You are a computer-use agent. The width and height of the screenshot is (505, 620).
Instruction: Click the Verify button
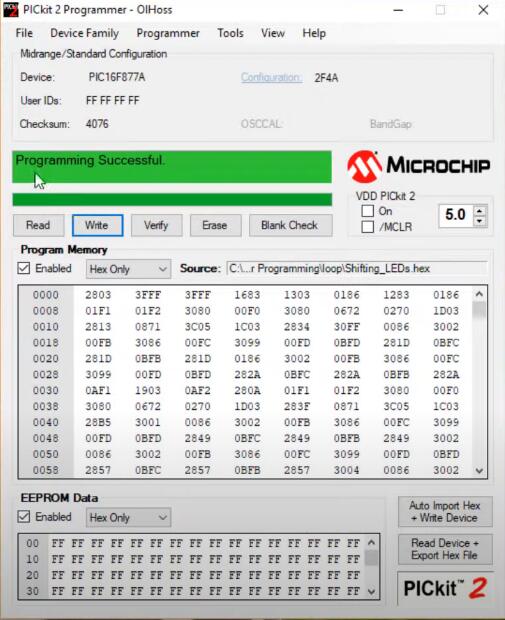tap(156, 225)
